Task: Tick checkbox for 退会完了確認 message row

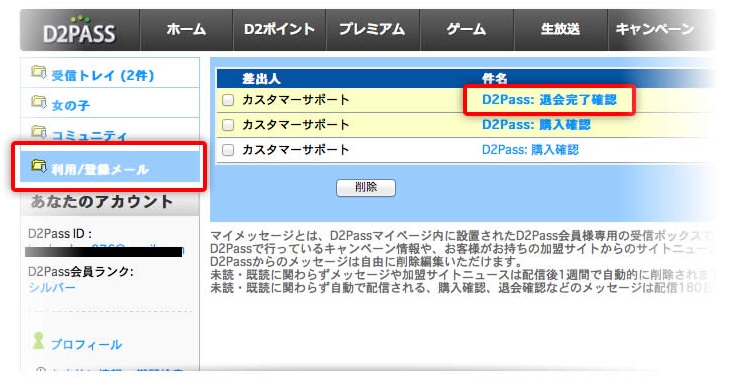Action: coord(228,100)
